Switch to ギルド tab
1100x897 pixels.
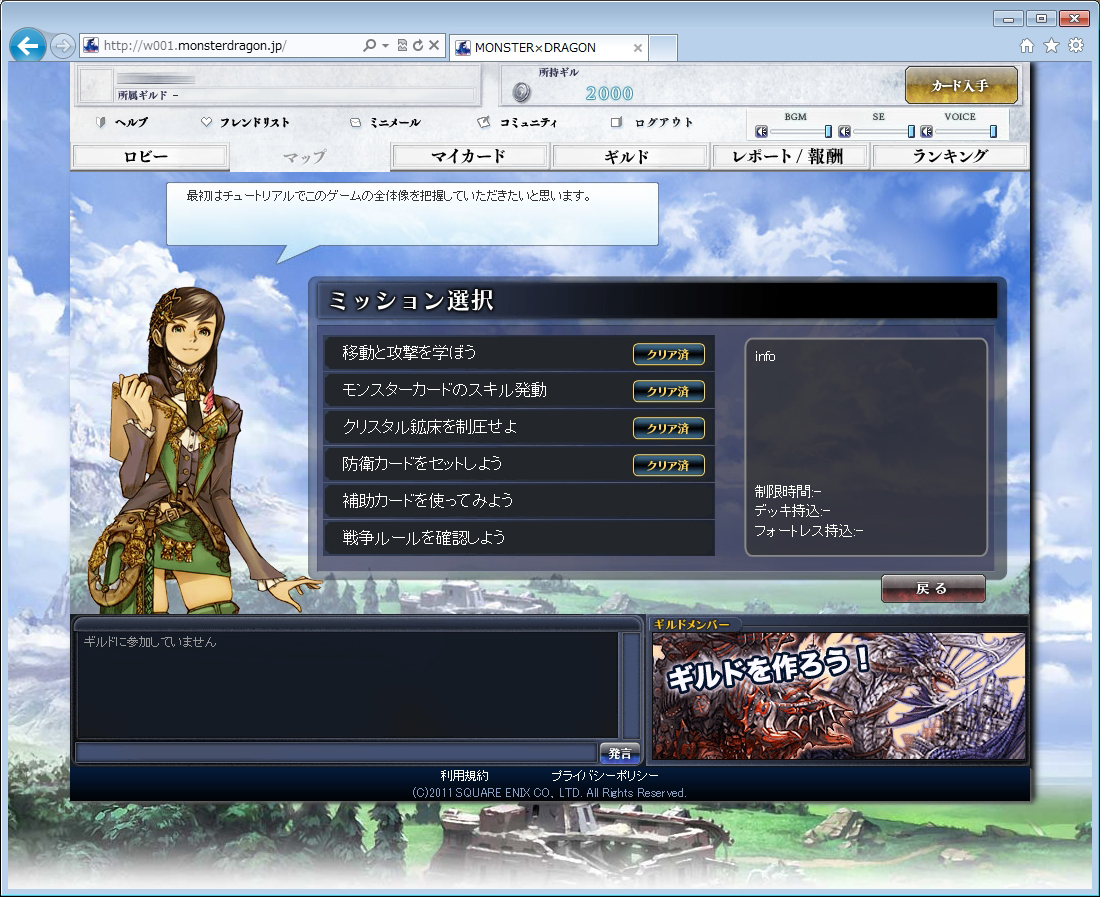(629, 156)
